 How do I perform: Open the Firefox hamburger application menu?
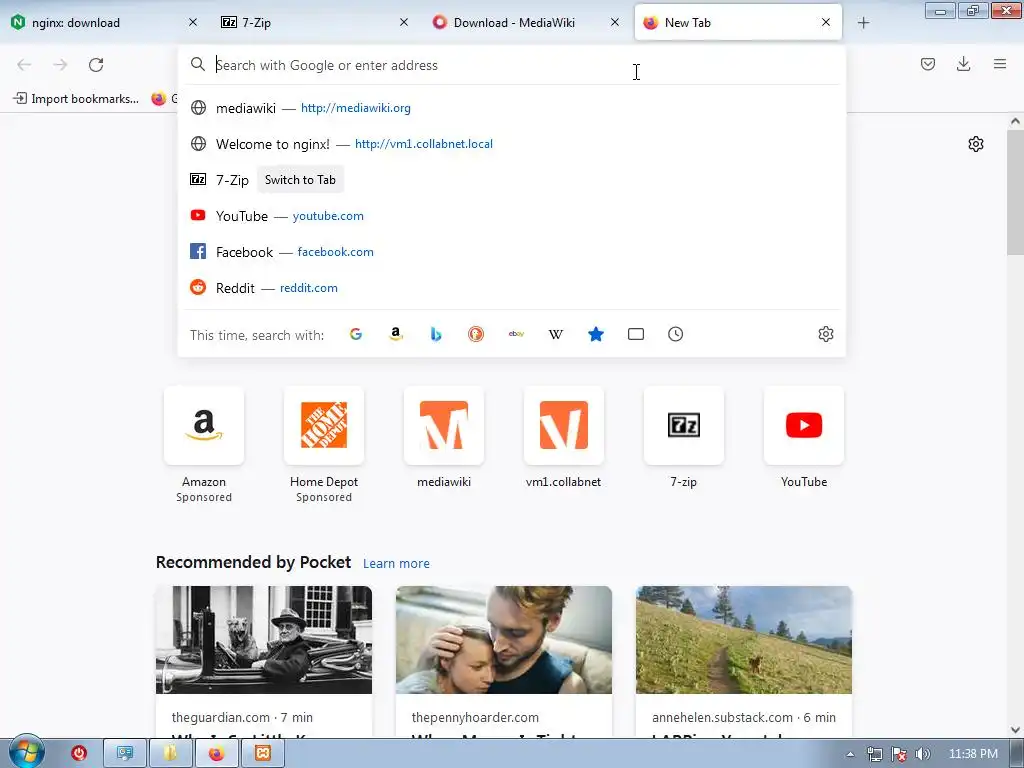point(1000,64)
